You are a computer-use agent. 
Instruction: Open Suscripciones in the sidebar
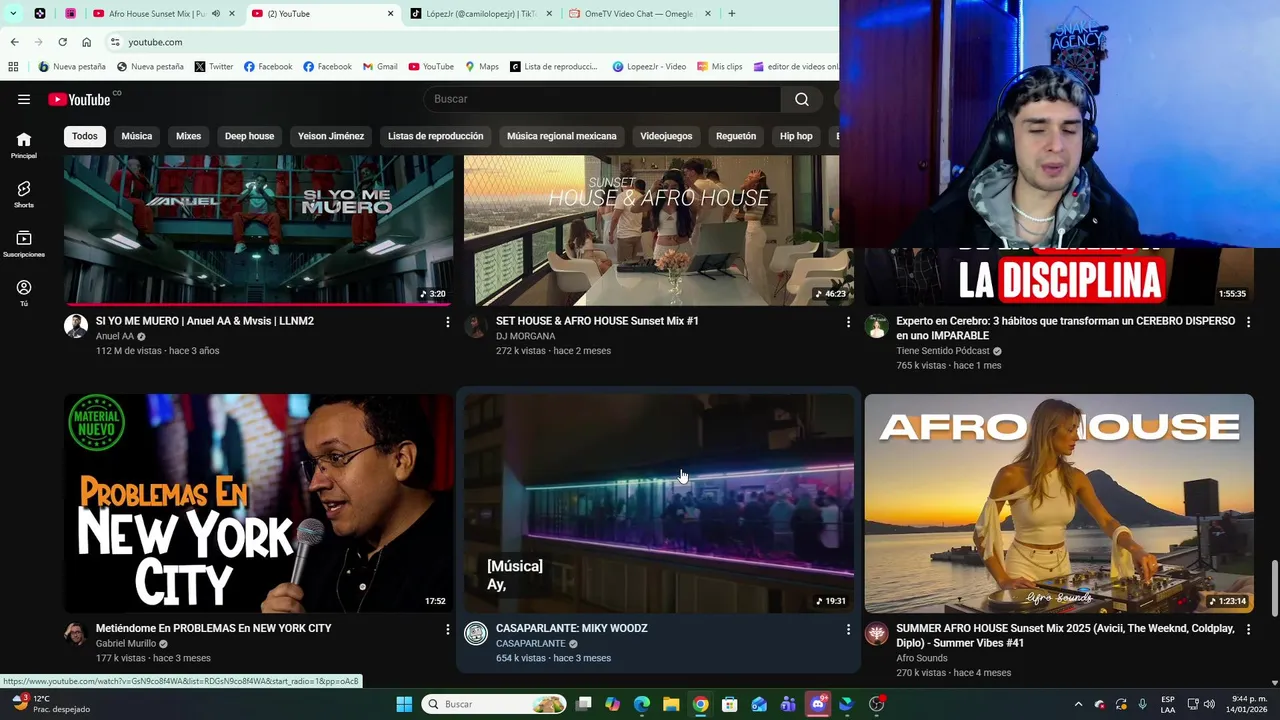coord(24,245)
